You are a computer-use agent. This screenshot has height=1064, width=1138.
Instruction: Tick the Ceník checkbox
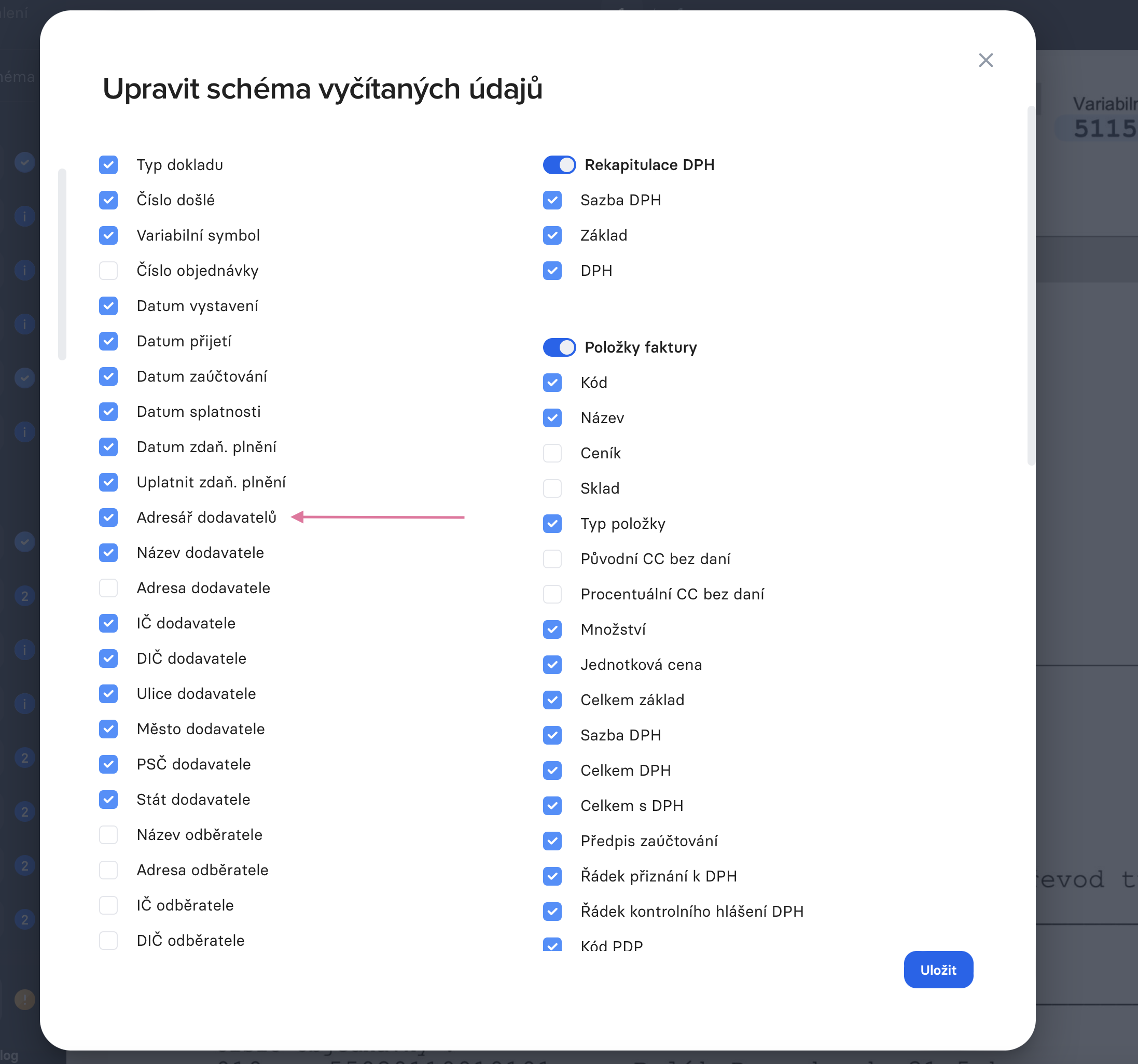pos(552,453)
